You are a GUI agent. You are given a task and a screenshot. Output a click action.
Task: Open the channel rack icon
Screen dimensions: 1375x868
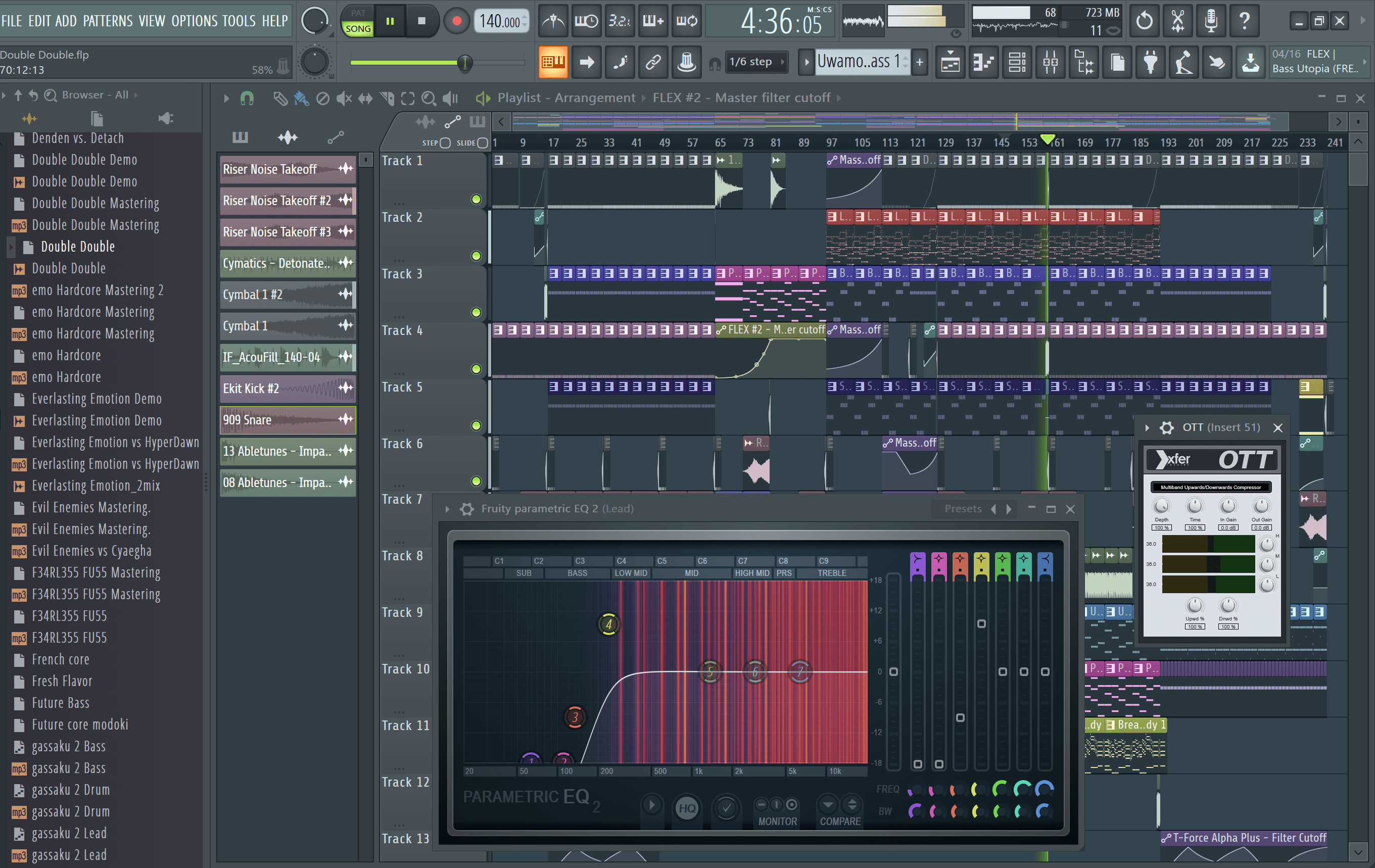[1017, 62]
